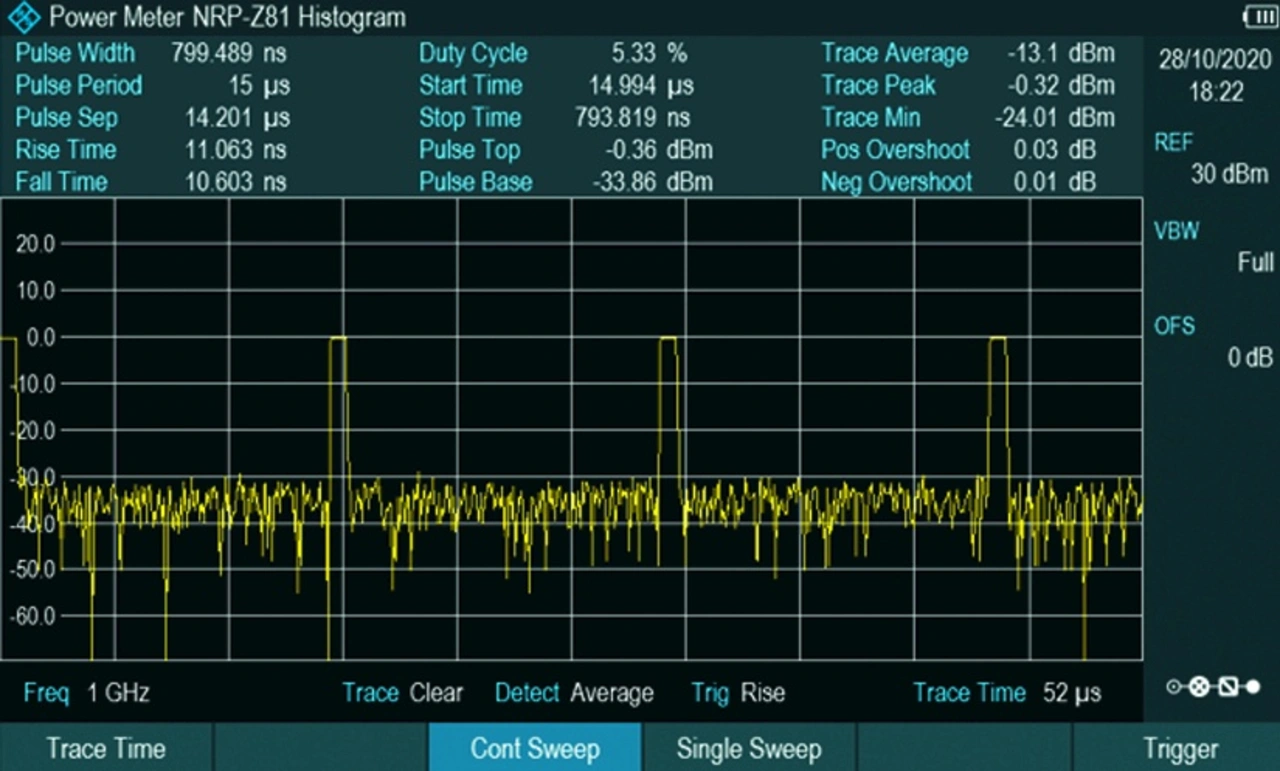Click the concentric-circle connector icon in signal chain

click(1174, 687)
